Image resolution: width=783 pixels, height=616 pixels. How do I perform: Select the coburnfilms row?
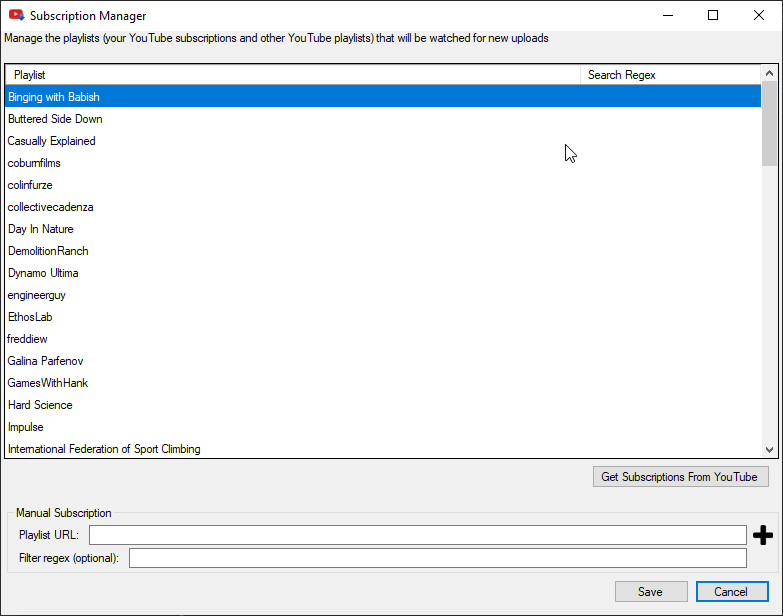coord(383,163)
